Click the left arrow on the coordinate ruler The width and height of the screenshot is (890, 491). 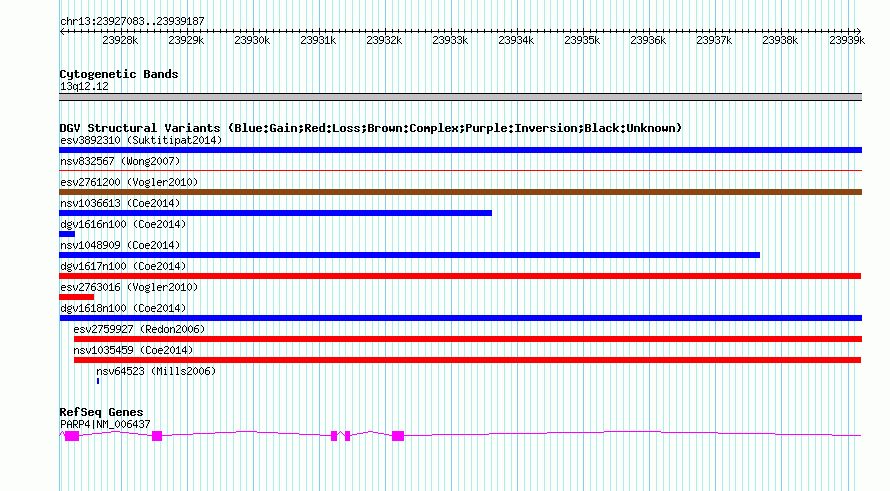coord(62,32)
